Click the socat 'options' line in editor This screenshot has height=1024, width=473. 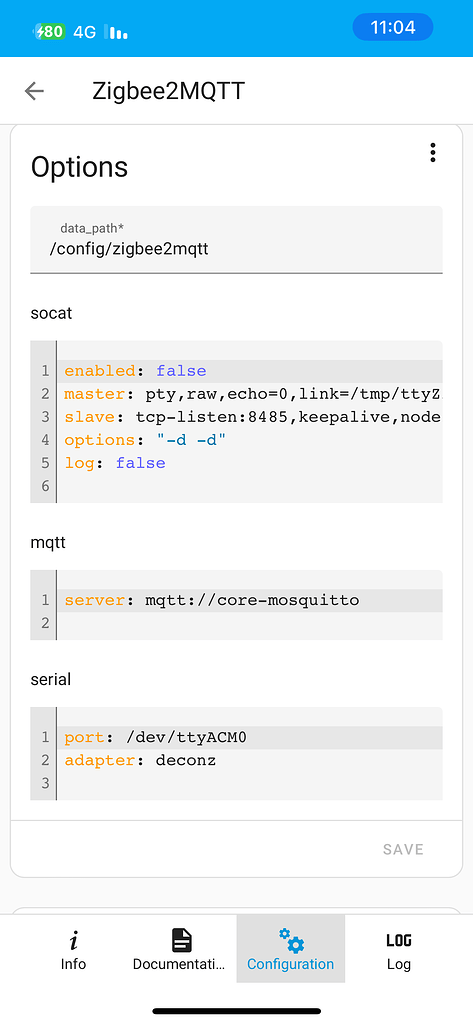250,440
